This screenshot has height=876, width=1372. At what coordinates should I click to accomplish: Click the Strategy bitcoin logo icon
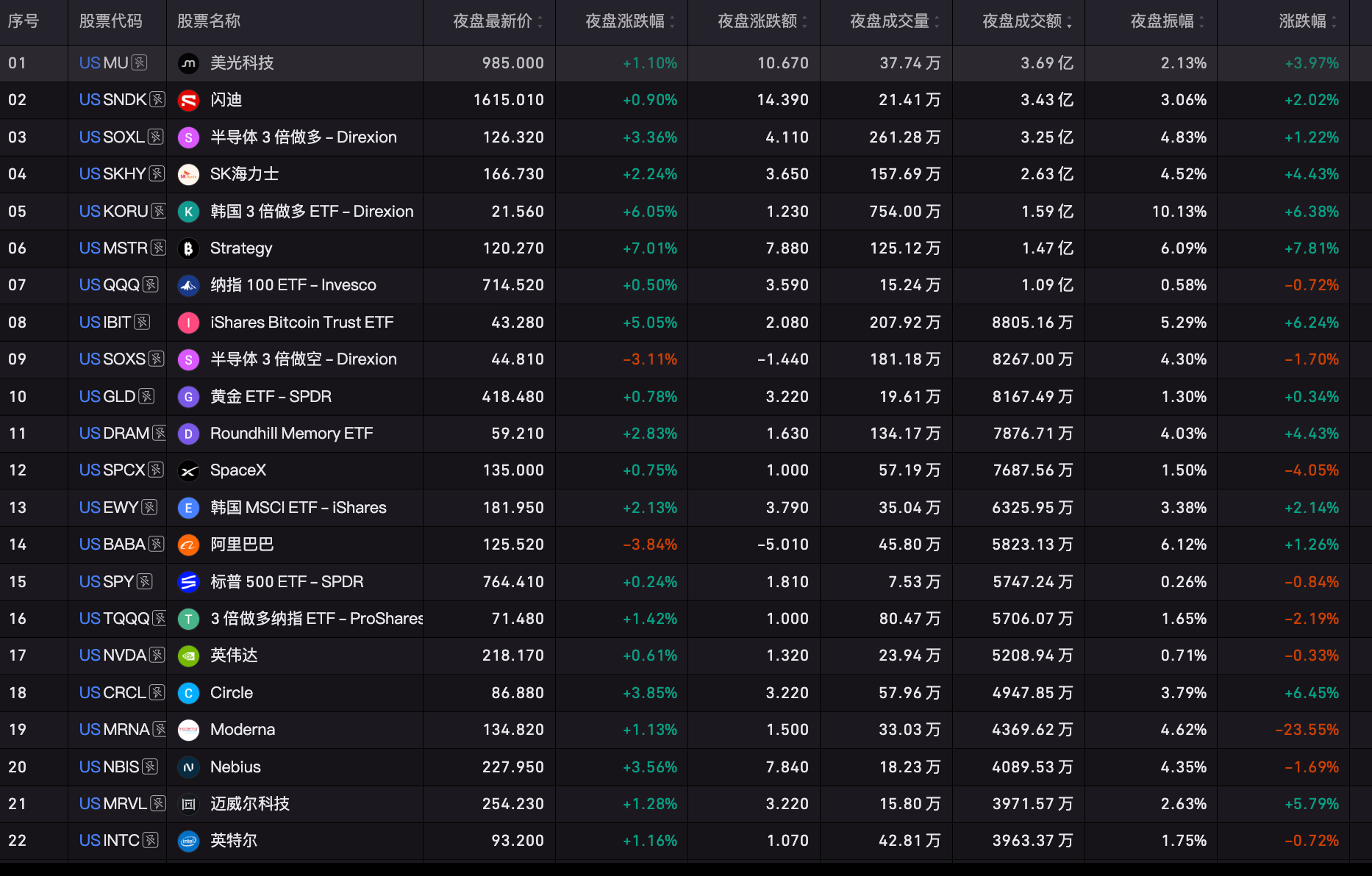click(188, 248)
